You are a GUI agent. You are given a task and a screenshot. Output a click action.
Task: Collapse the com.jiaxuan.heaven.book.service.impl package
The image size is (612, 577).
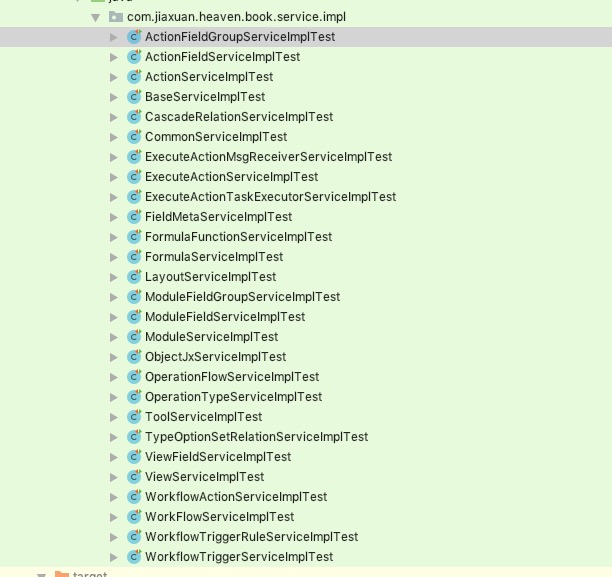[96, 18]
